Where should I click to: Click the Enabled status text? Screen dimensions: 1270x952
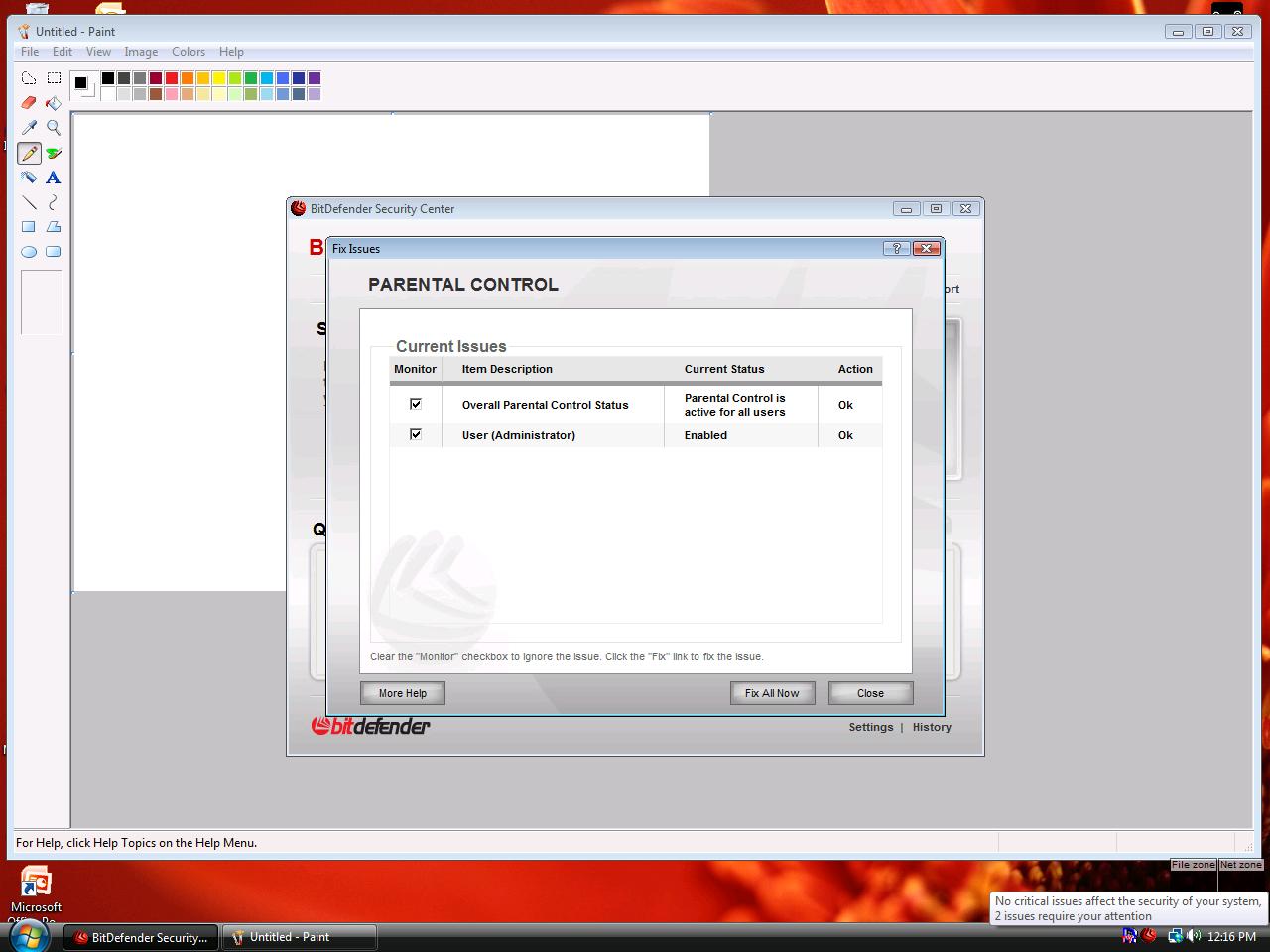pos(705,435)
